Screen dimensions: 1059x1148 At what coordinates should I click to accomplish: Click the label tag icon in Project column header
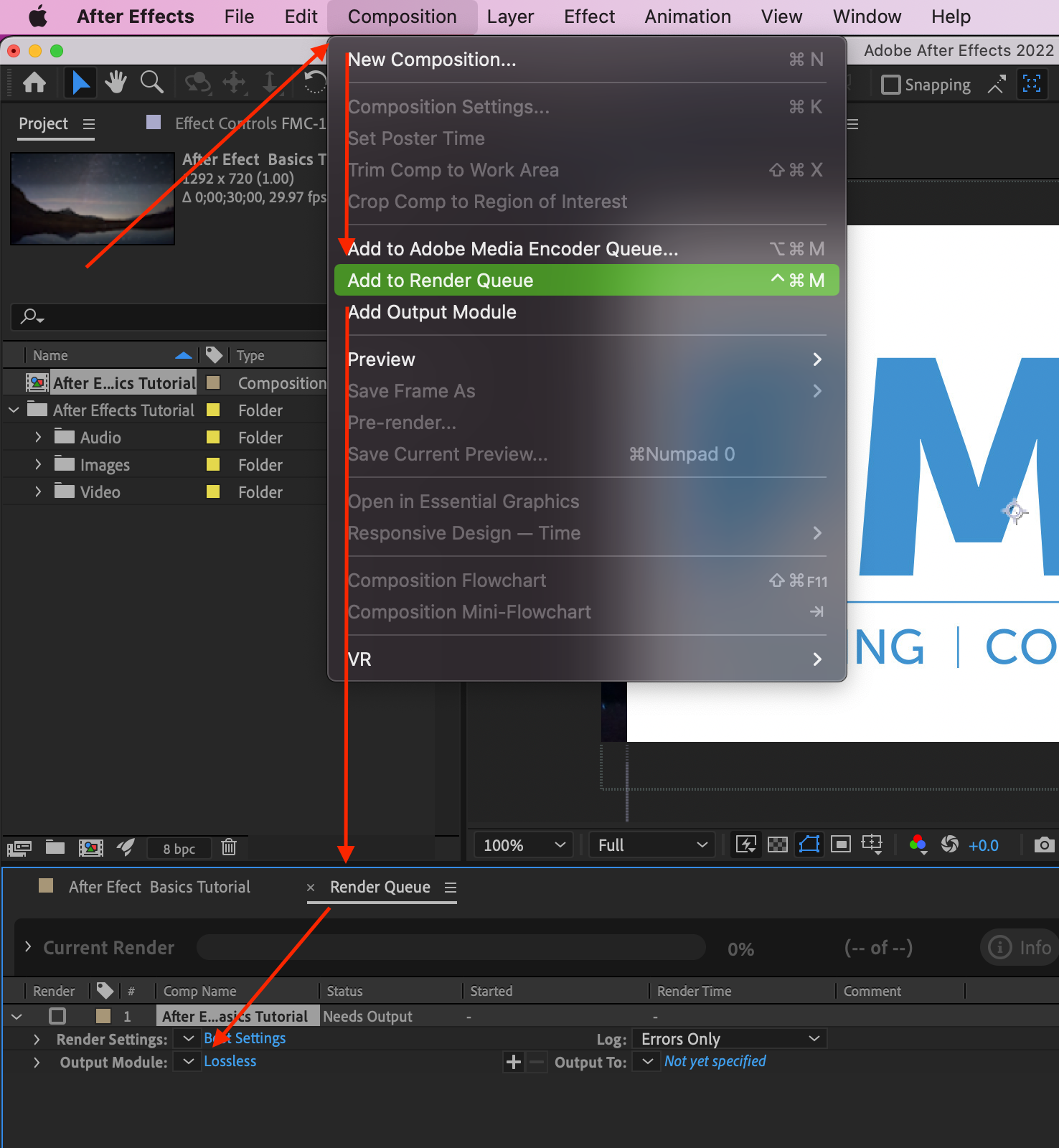coord(214,354)
